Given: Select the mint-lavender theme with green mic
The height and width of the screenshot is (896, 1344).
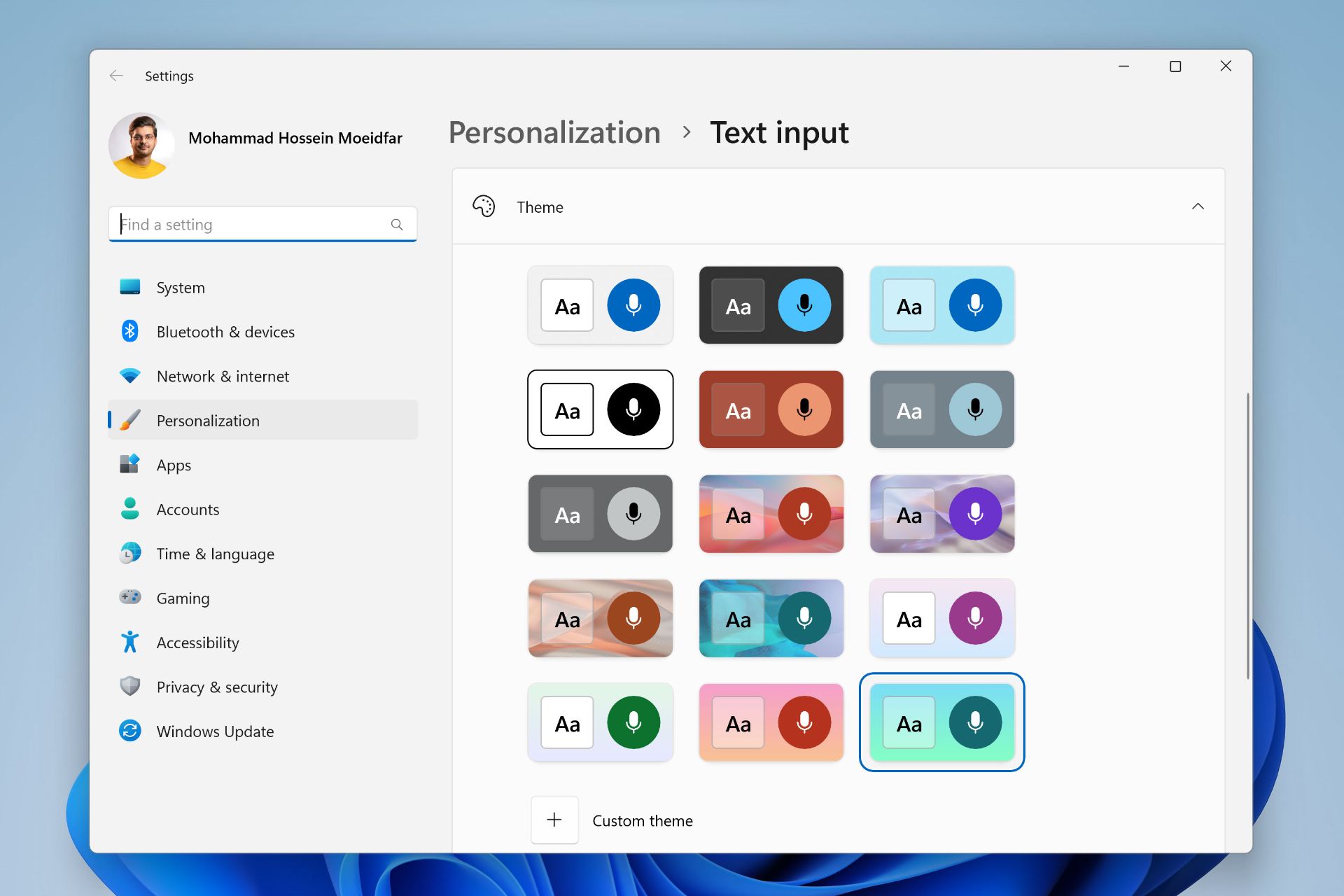Looking at the screenshot, I should tap(601, 722).
